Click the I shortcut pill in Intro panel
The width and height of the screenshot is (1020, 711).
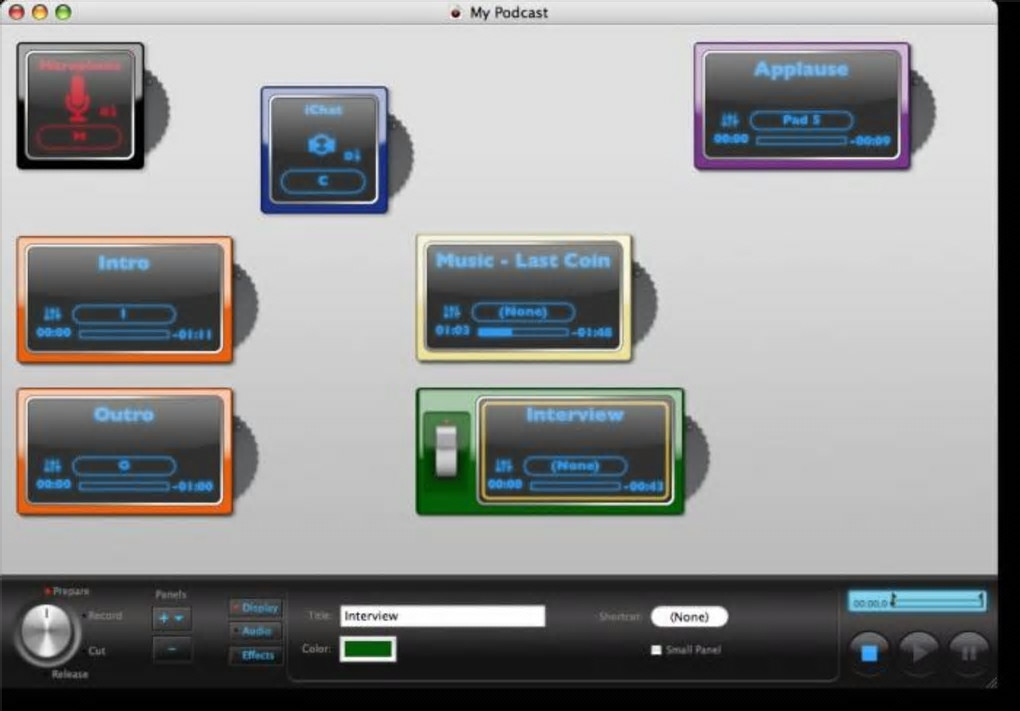coord(124,314)
